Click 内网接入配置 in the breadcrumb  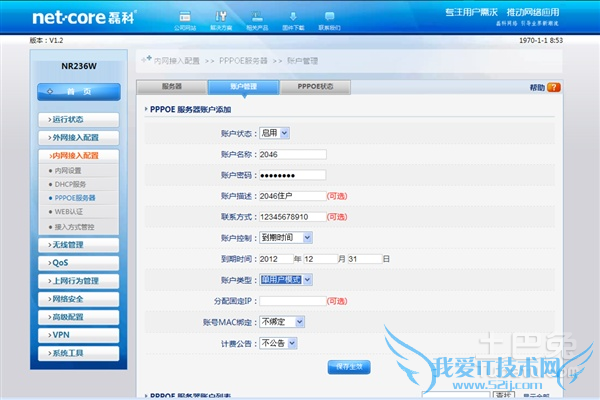tap(177, 61)
